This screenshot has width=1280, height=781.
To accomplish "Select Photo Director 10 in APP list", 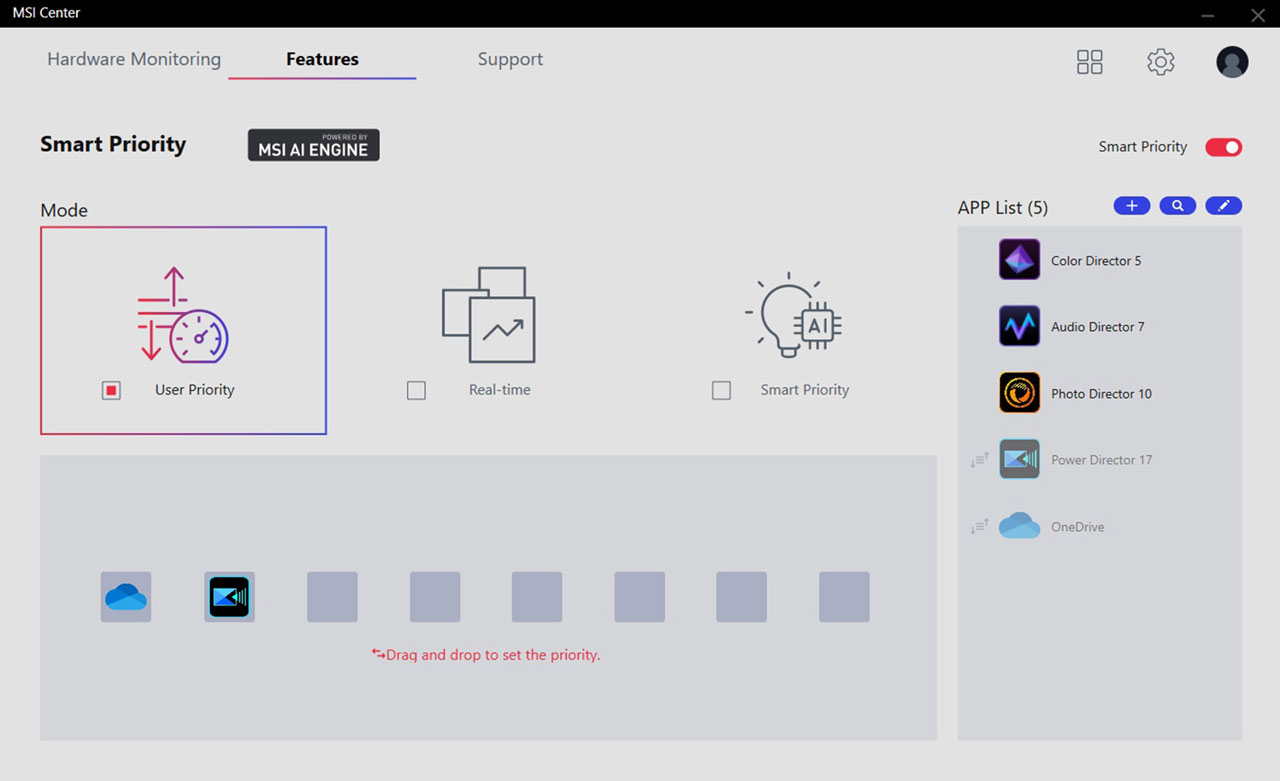I will click(1100, 393).
